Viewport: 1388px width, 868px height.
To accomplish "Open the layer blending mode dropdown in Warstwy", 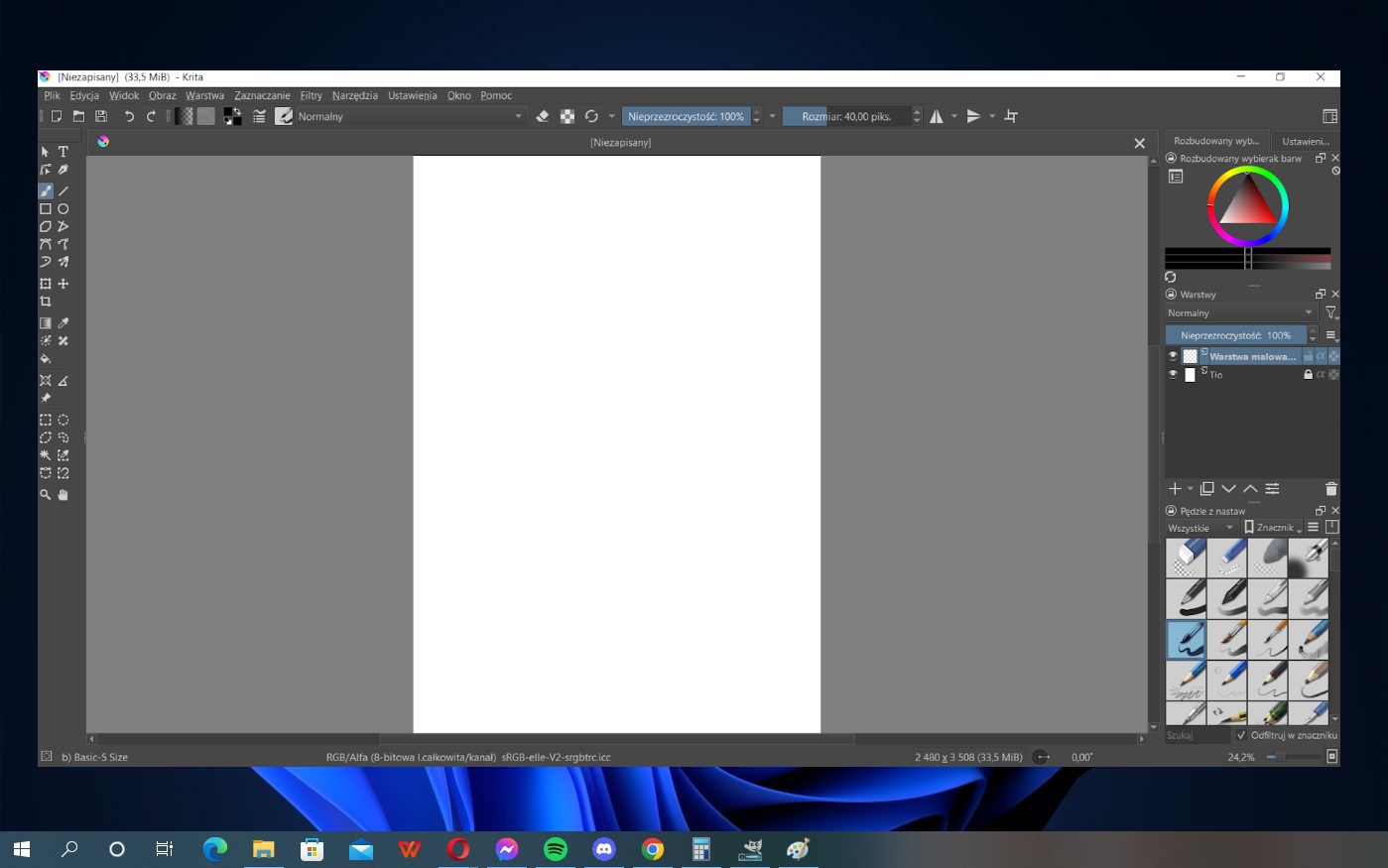I will coord(1240,312).
